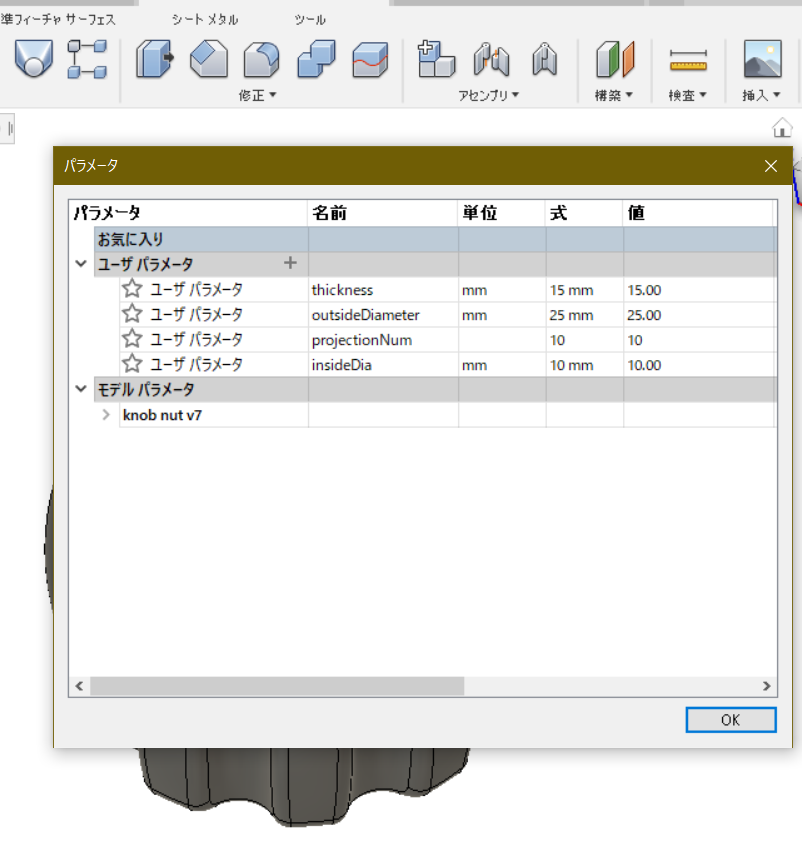802x842 pixels.
Task: Open the Measure tool icon
Action: [688, 60]
